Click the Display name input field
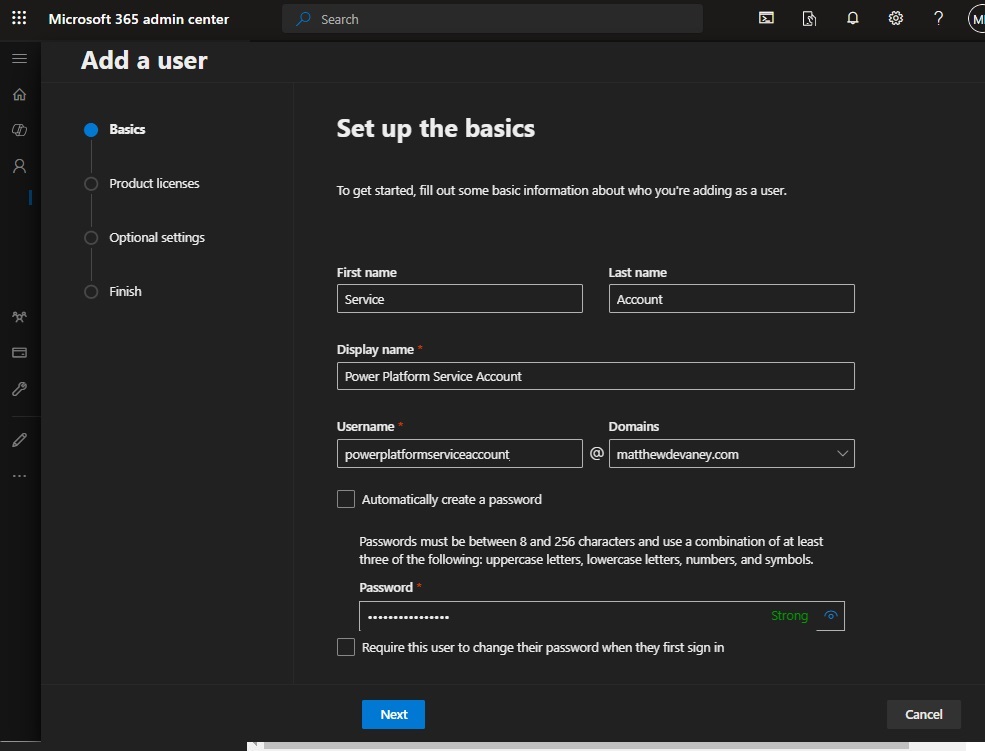This screenshot has width=985, height=751. click(596, 376)
